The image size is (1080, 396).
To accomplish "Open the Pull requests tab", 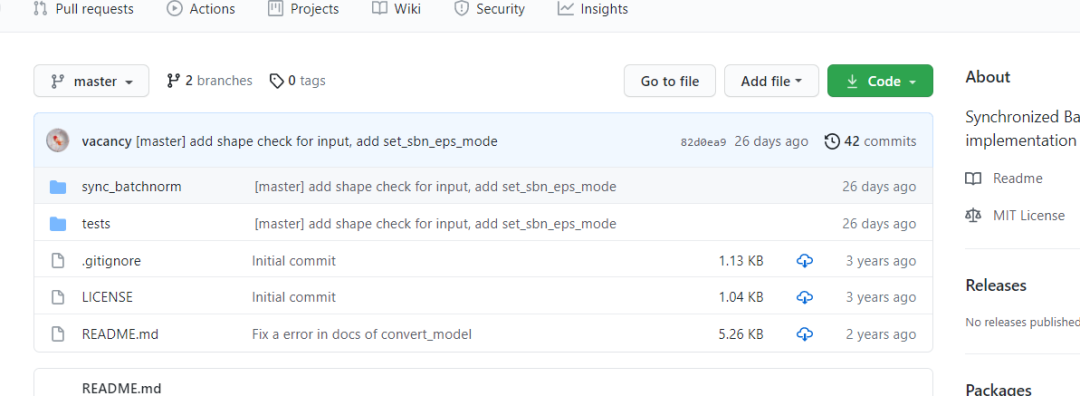I will (x=84, y=9).
